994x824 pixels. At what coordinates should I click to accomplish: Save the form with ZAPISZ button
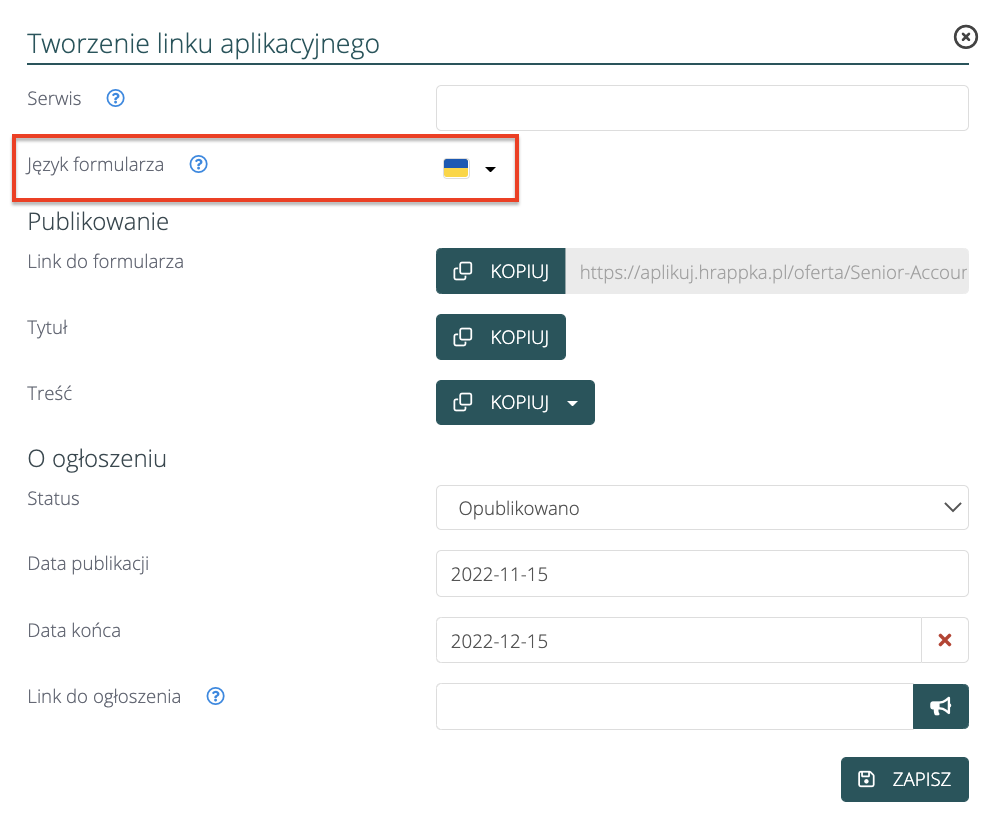905,779
